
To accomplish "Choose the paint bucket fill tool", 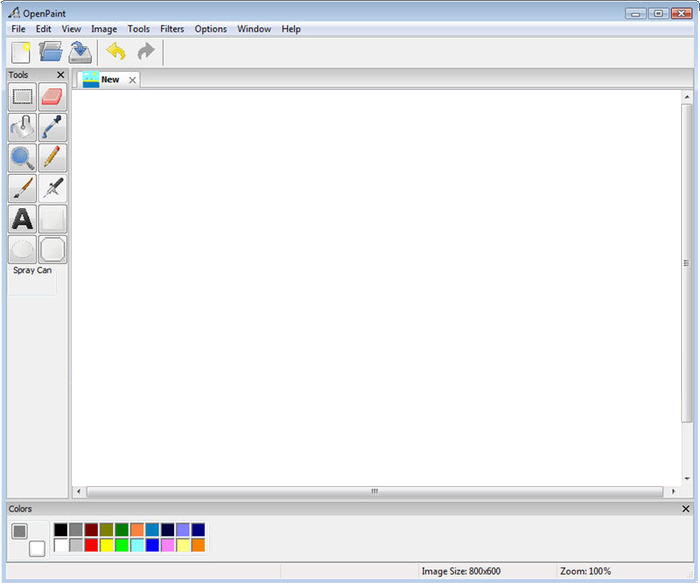I will pos(22,127).
